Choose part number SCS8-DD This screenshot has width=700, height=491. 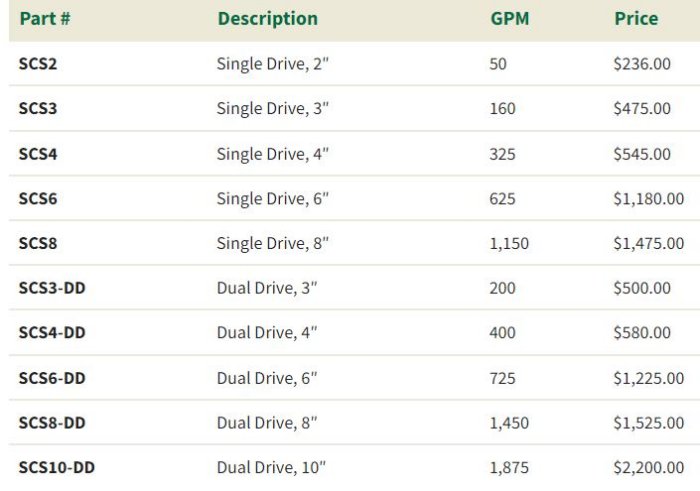click(x=52, y=423)
